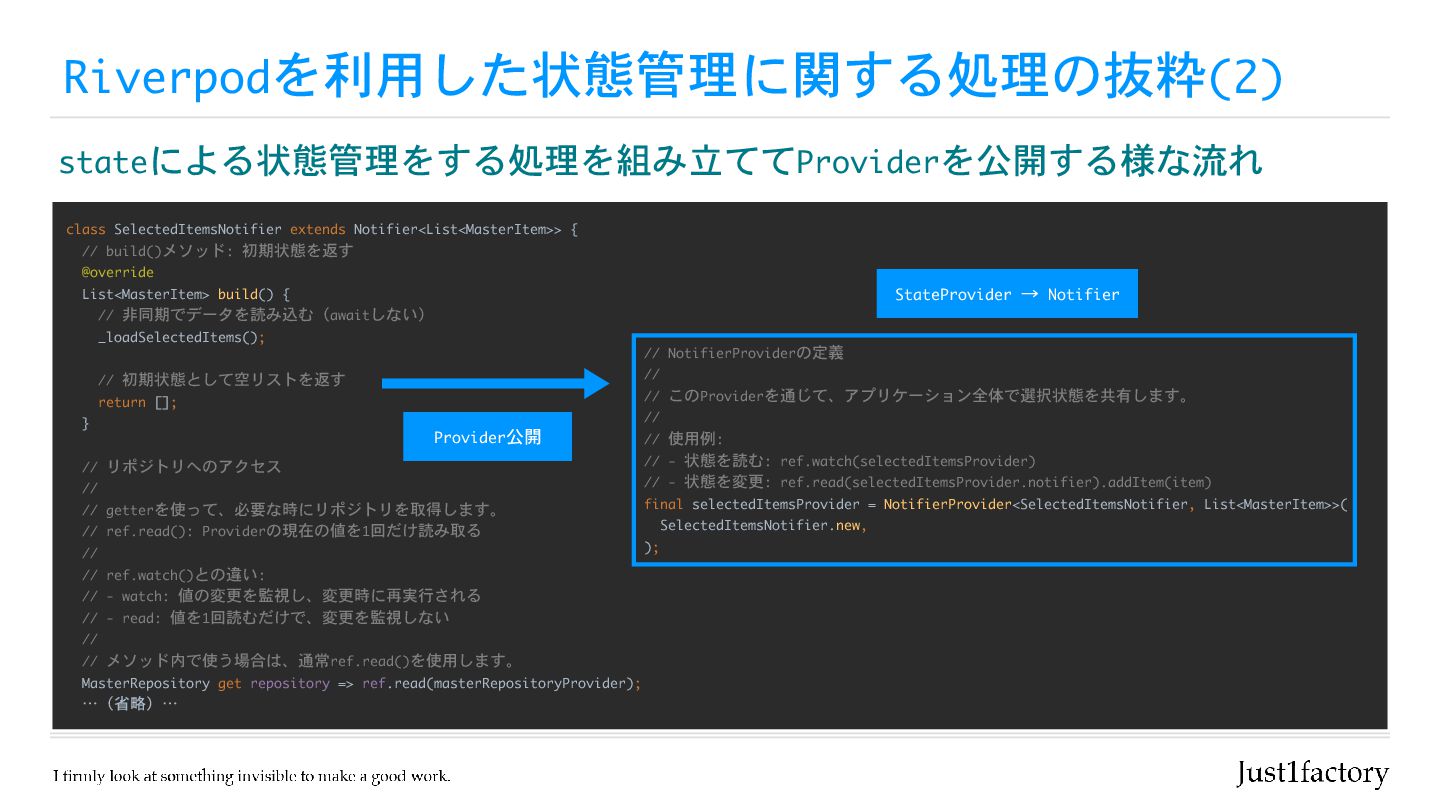
Task: Click the statement 'return [];'
Action: click(x=137, y=402)
